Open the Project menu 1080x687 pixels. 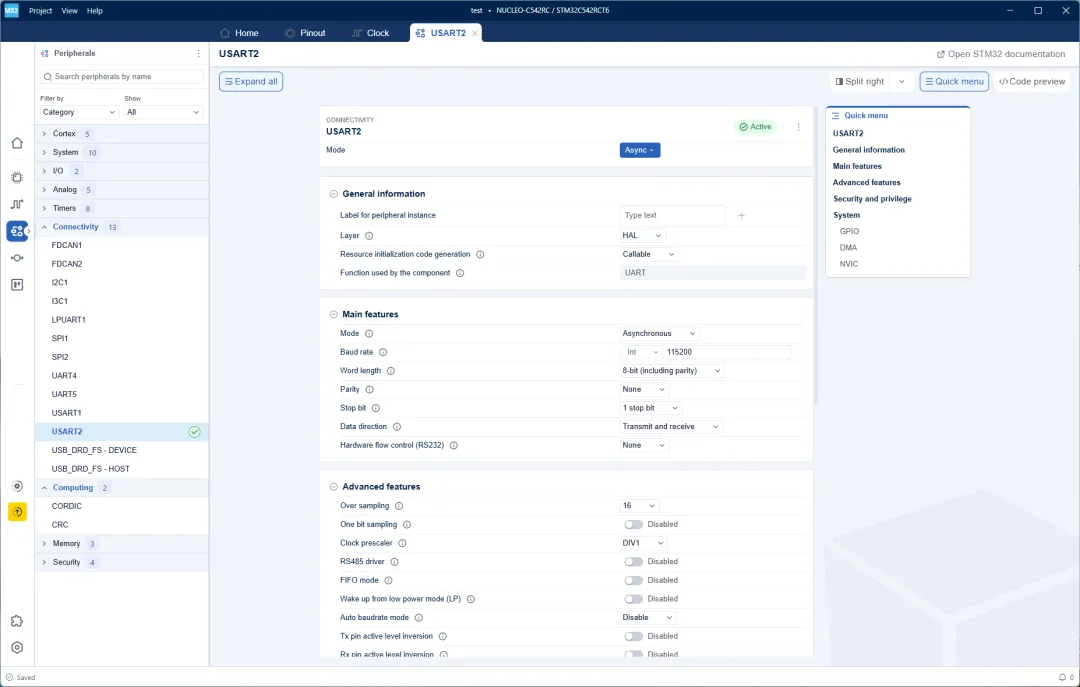41,10
